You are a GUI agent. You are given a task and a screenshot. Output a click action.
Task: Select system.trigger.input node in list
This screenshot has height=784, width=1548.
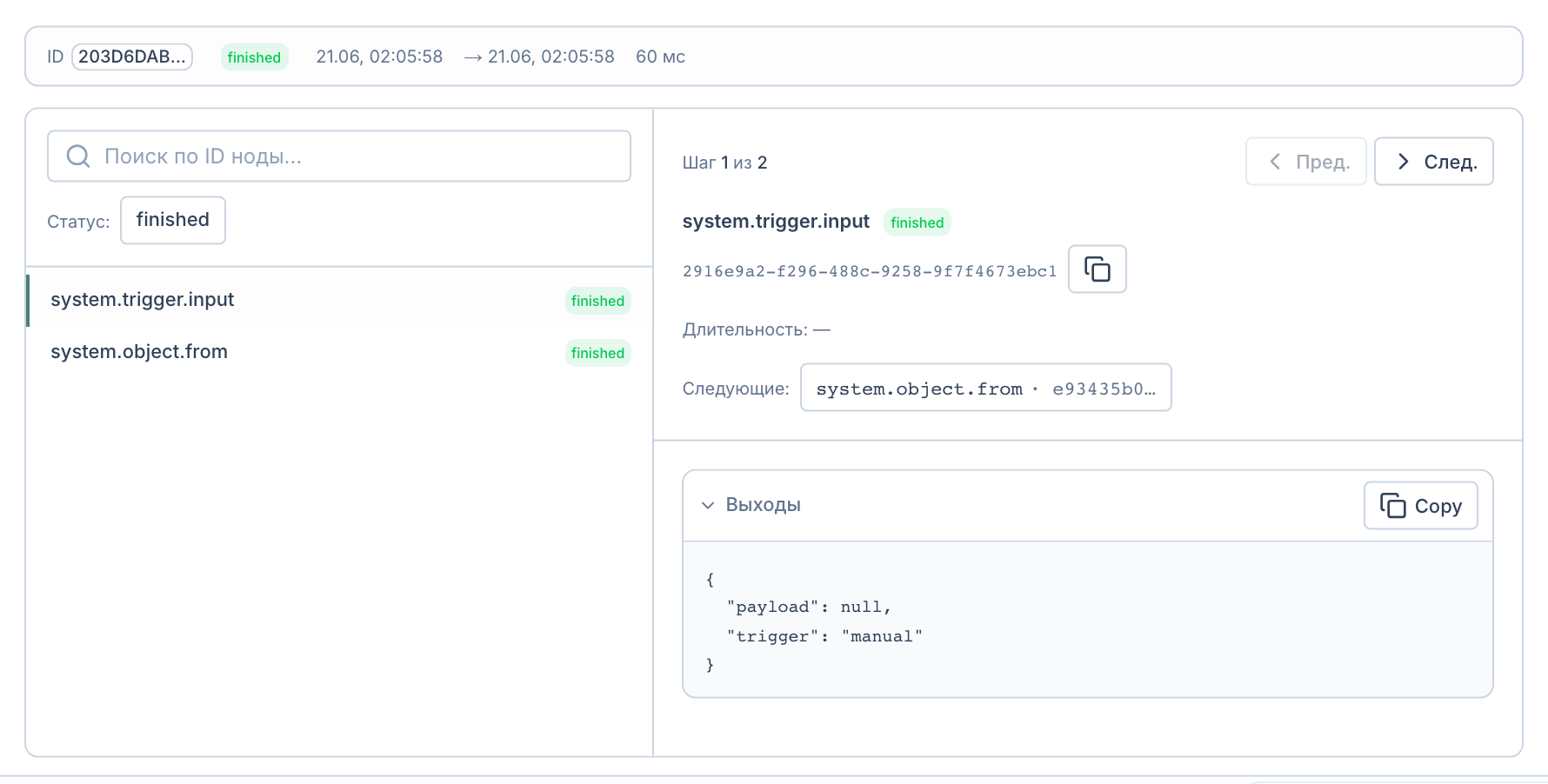(x=339, y=301)
